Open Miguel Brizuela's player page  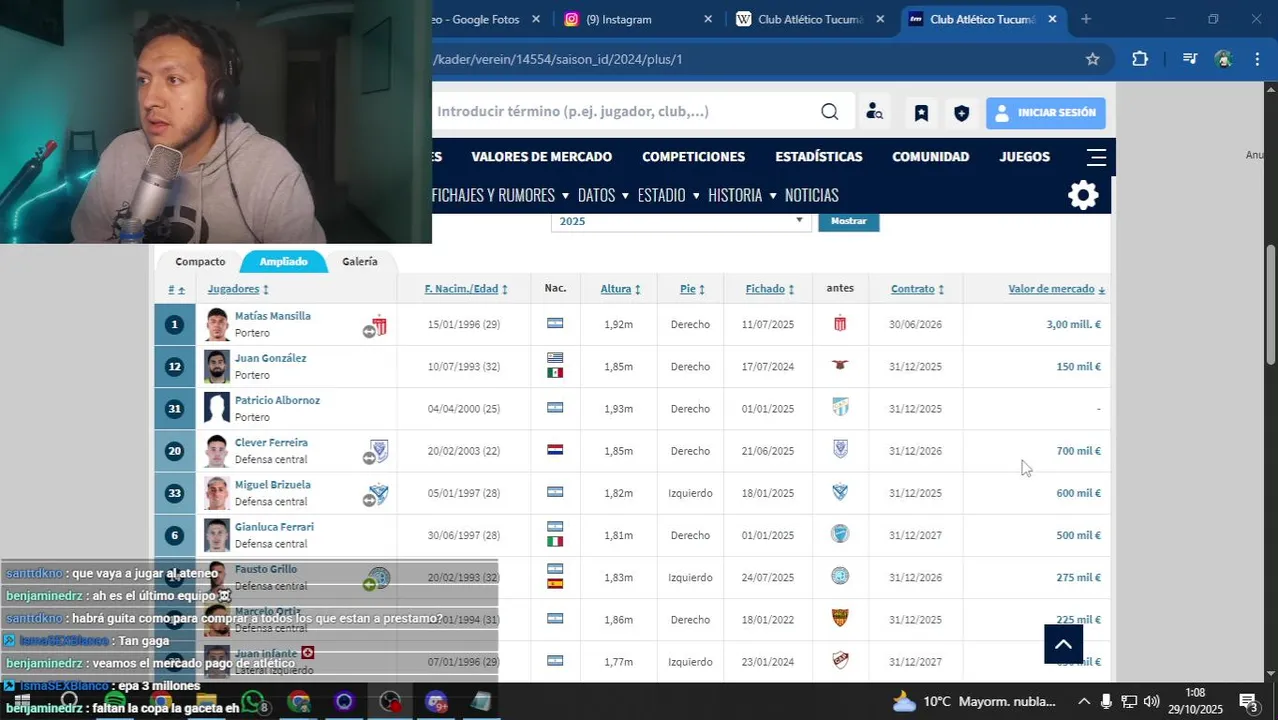click(x=272, y=485)
